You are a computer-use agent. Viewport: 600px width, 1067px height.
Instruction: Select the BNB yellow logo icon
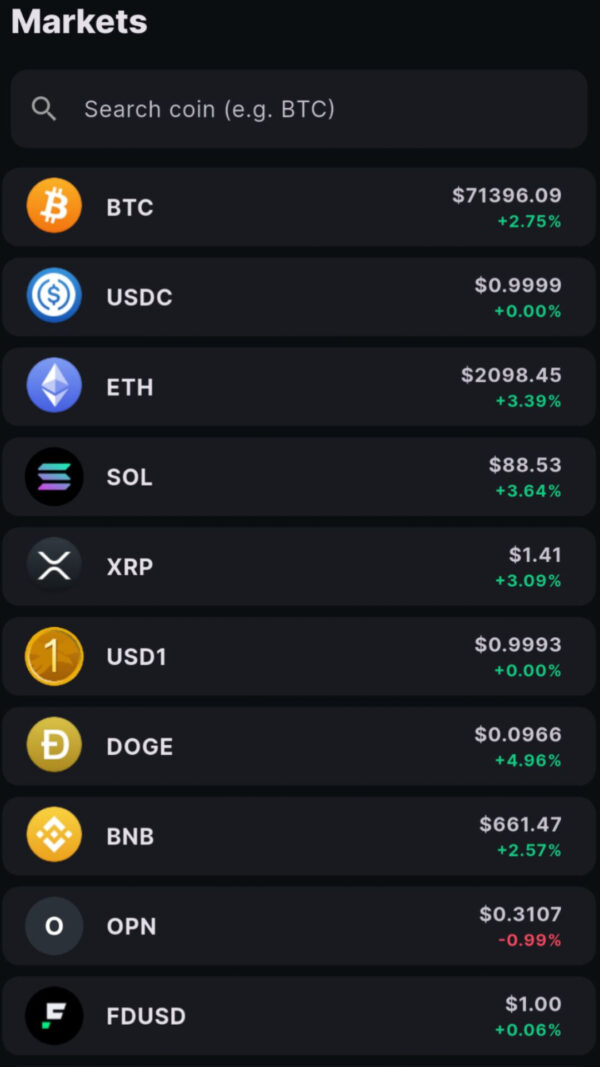[x=54, y=835]
